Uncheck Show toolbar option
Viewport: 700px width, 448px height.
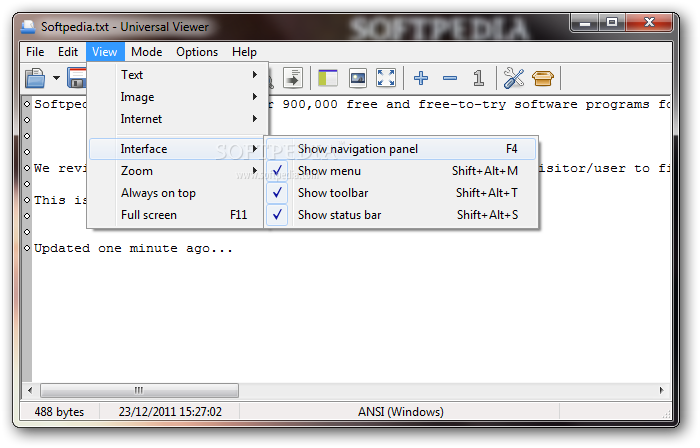(401, 193)
